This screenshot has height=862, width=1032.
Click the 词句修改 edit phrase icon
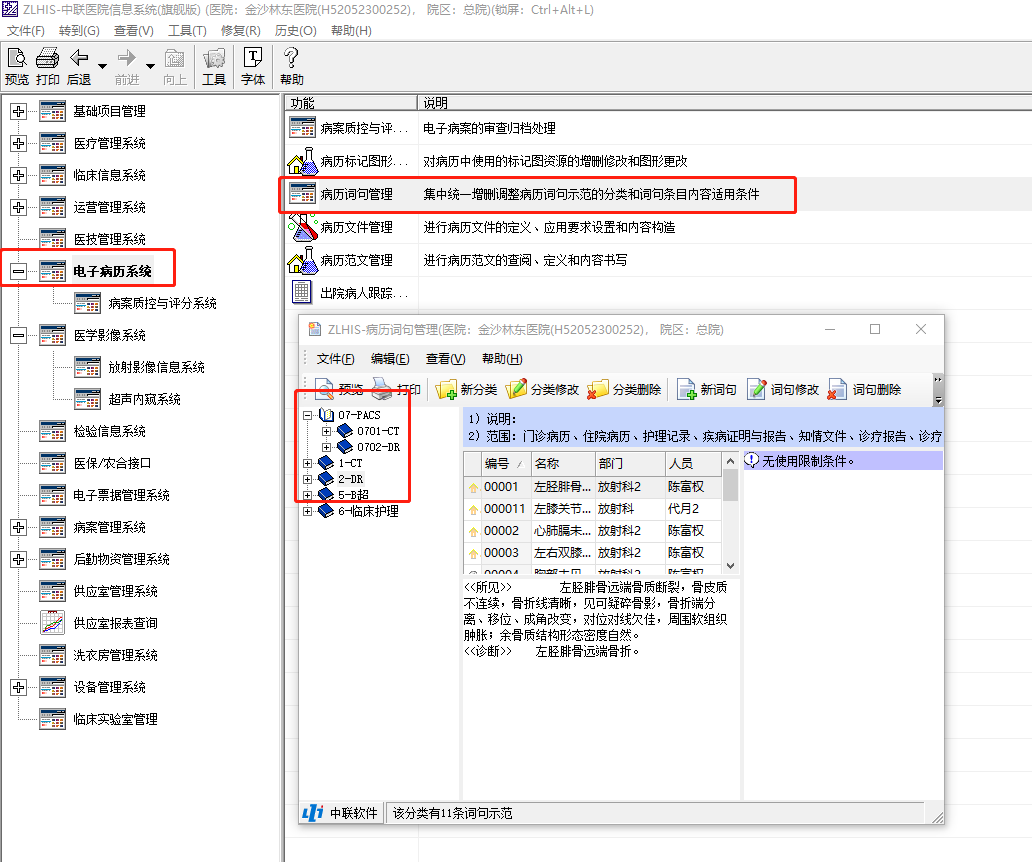pos(757,390)
